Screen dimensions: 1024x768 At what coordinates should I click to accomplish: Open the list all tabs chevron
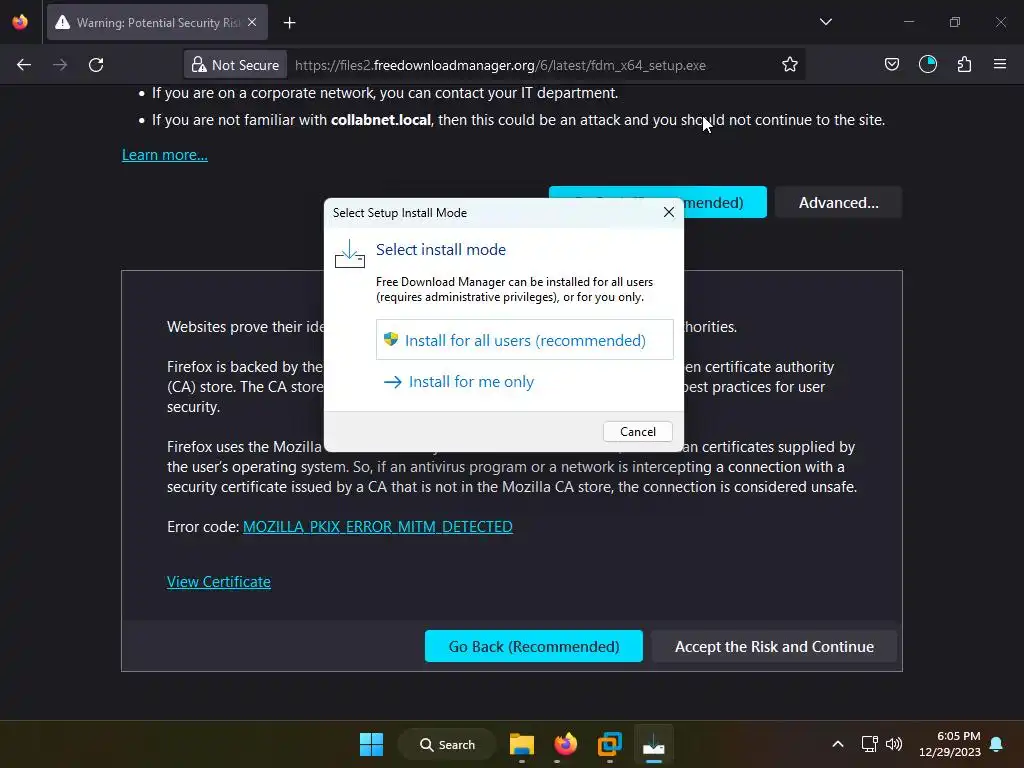point(825,22)
